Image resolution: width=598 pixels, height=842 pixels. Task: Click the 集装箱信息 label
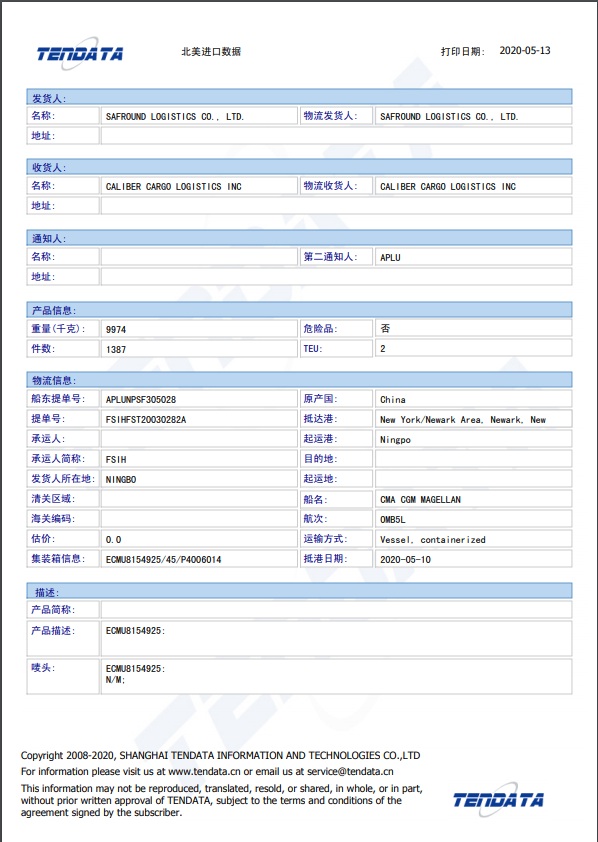tap(58, 558)
